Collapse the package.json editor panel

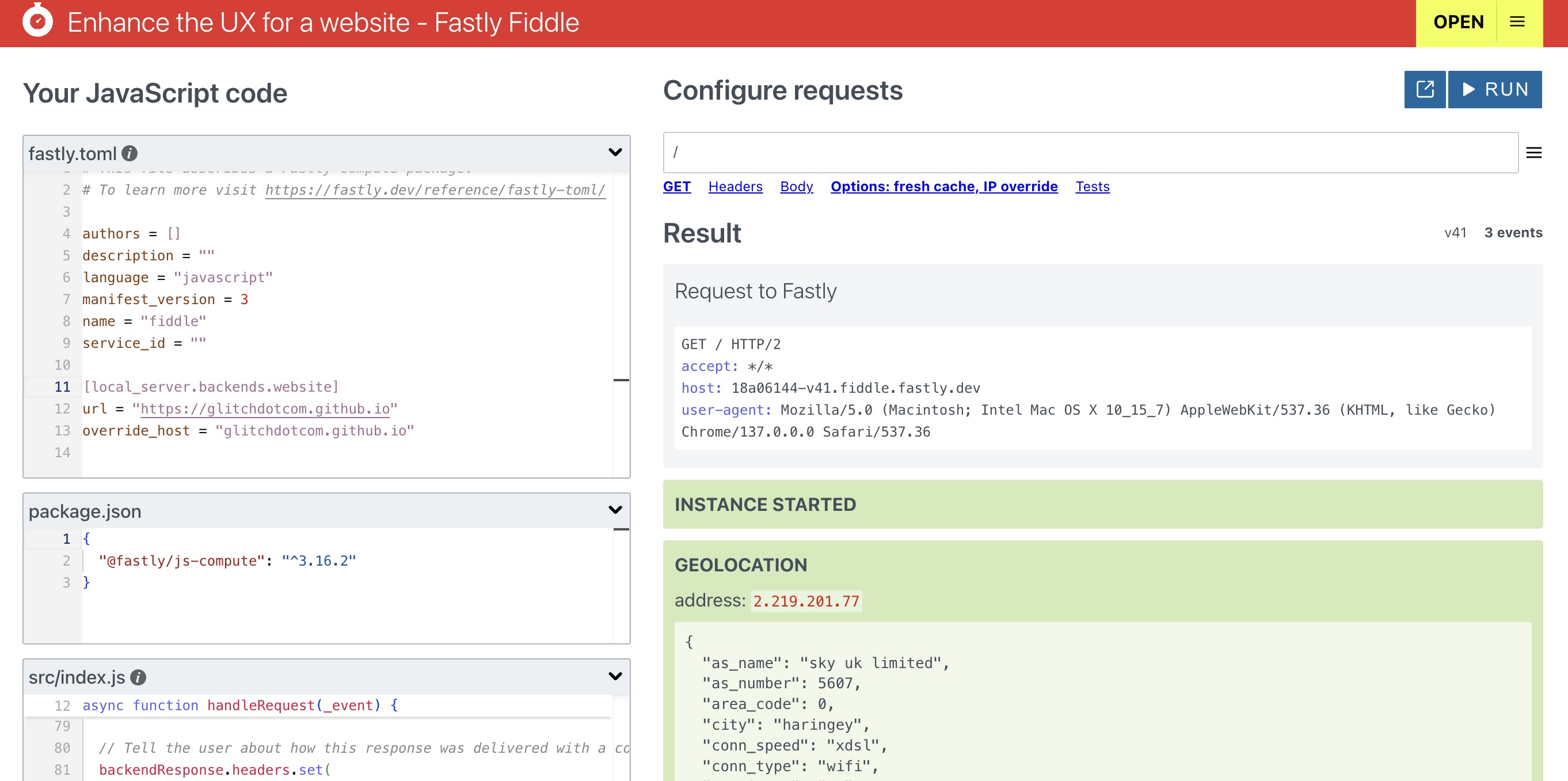point(615,510)
